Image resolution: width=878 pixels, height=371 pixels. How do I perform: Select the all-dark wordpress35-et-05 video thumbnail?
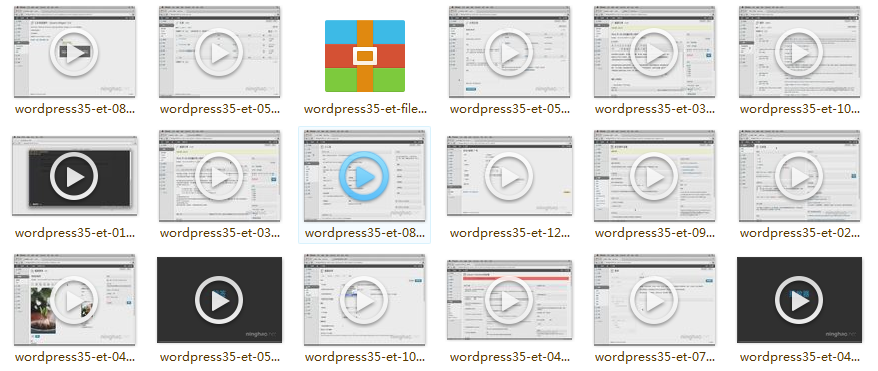click(219, 300)
